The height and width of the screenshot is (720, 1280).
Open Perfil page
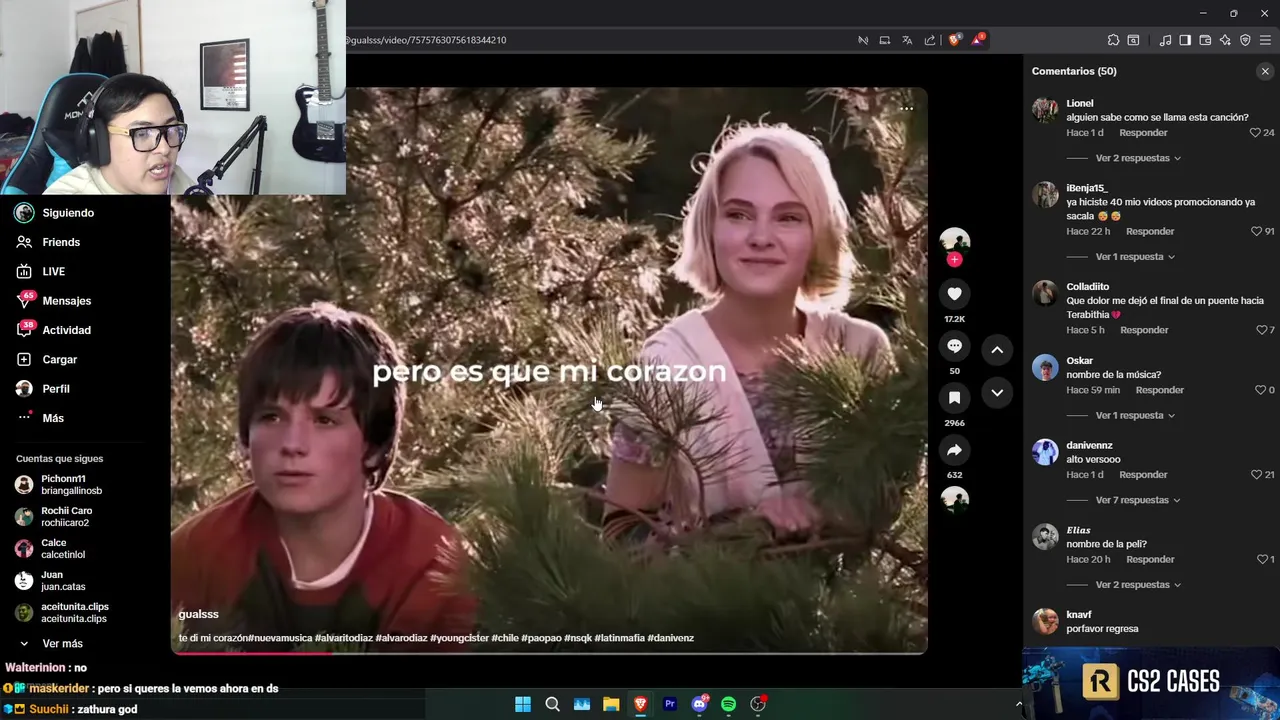click(56, 388)
